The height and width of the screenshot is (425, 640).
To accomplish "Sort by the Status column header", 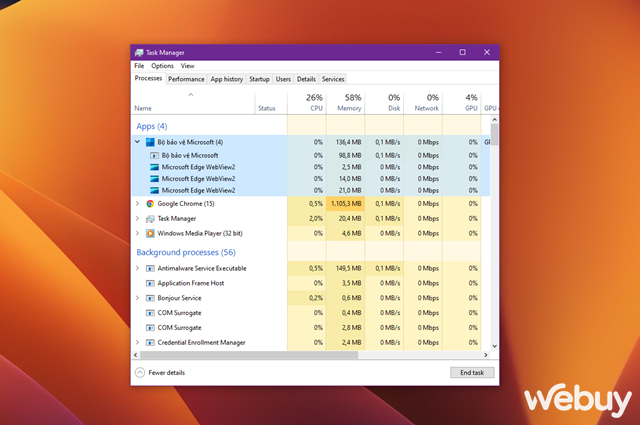I will 271,103.
